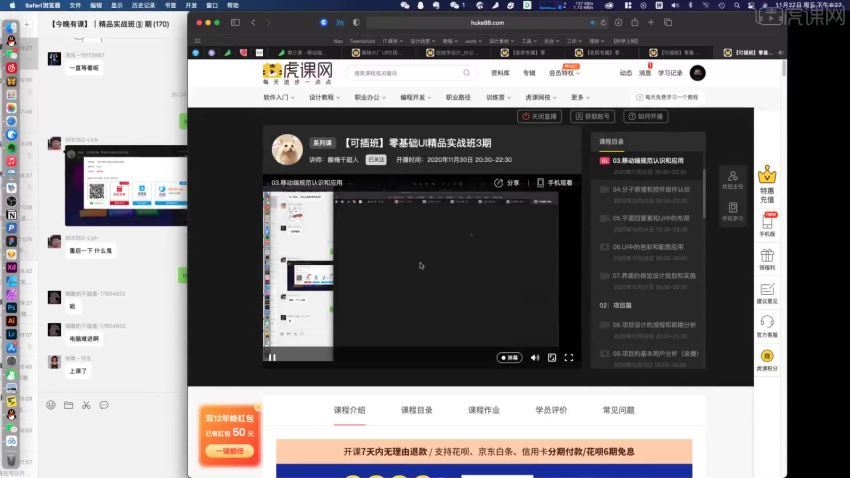Enter fullscreen mode in the video player
The height and width of the screenshot is (478, 850).
(x=569, y=357)
